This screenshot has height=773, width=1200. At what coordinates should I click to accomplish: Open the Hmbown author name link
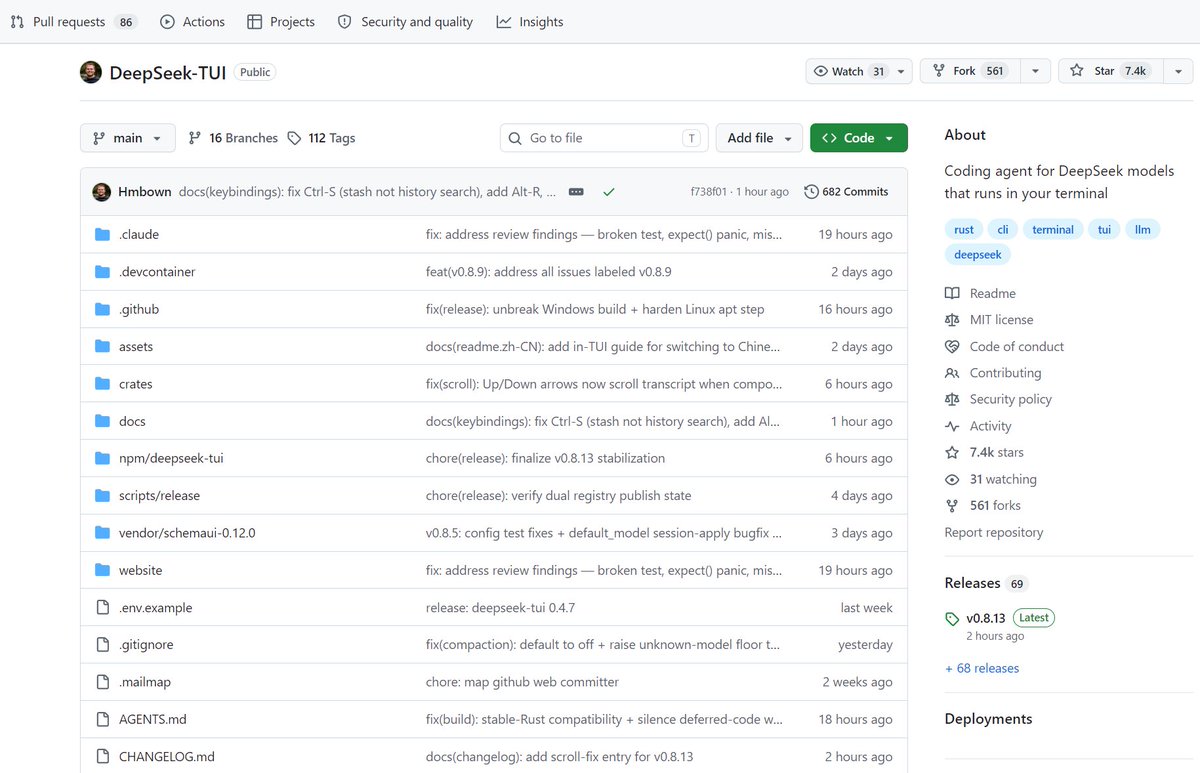(x=145, y=192)
